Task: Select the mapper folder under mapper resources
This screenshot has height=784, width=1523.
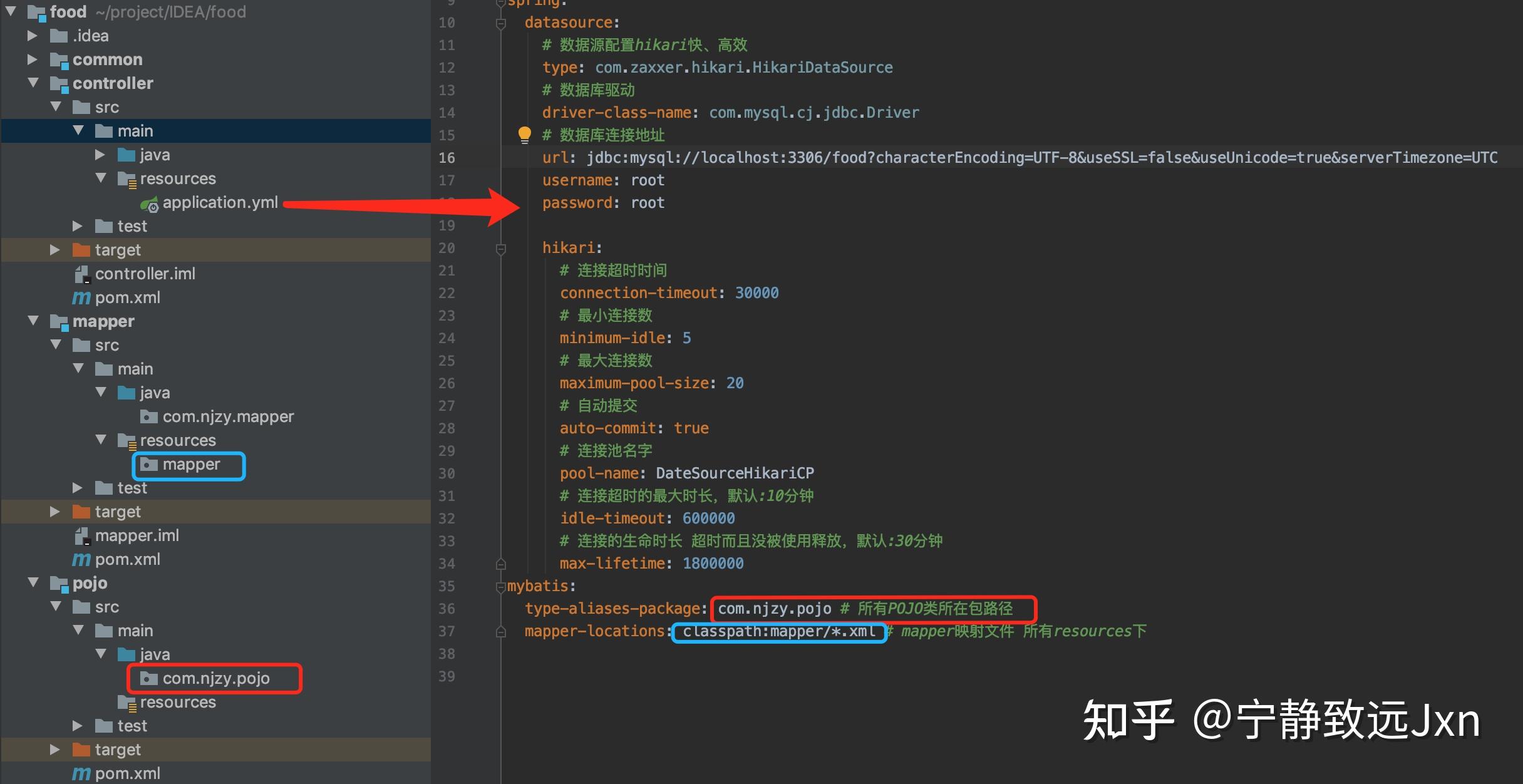Action: [x=191, y=465]
